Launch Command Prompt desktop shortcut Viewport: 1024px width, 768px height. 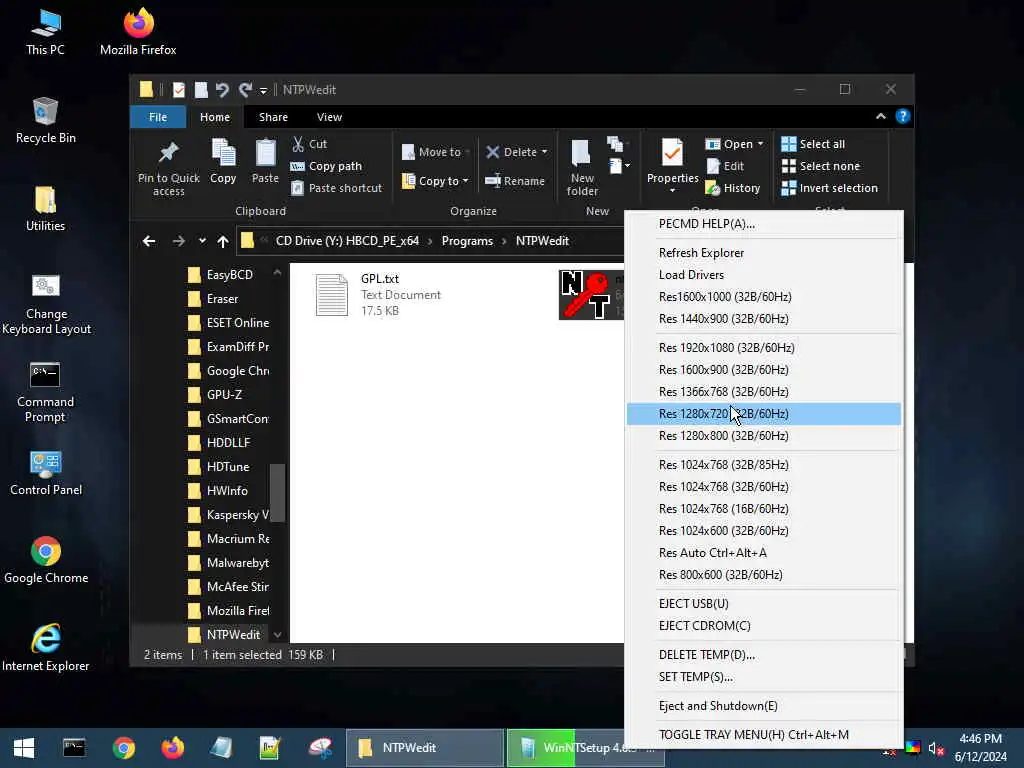click(45, 392)
